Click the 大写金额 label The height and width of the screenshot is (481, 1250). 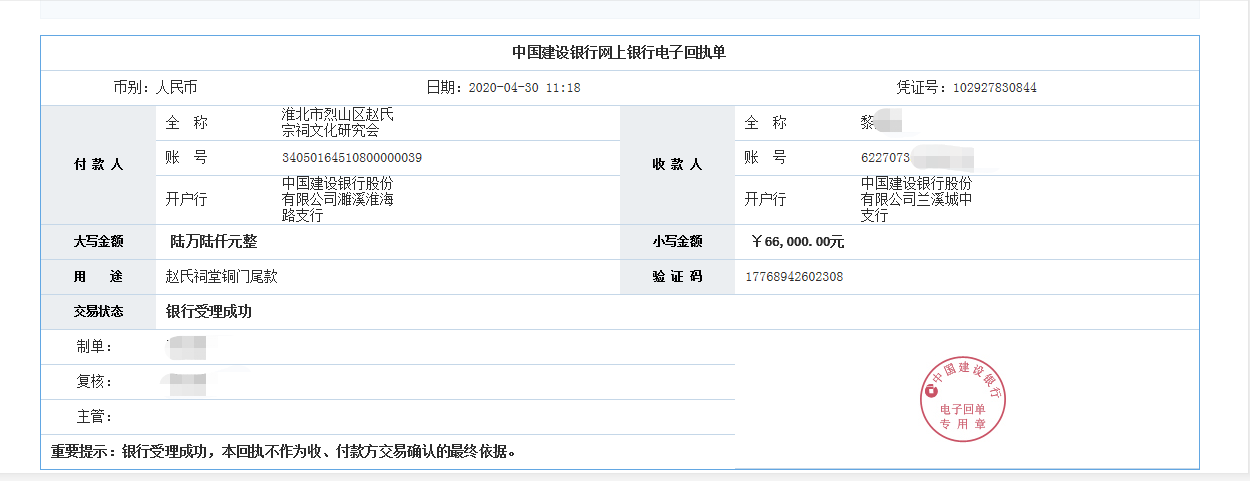98,241
